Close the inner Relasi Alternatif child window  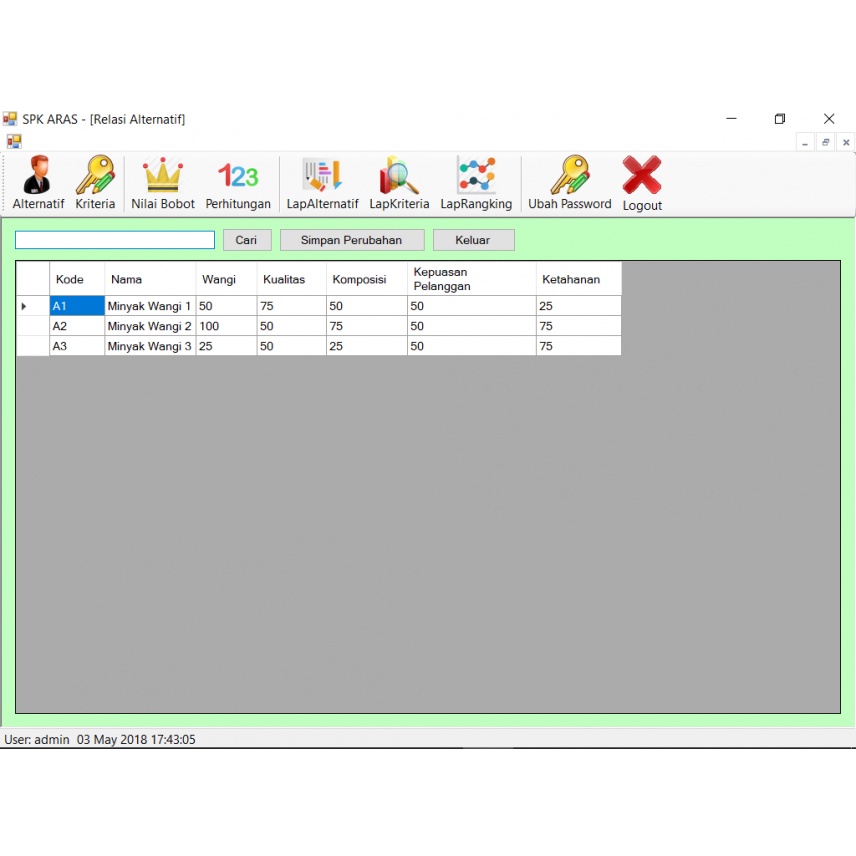click(x=846, y=142)
